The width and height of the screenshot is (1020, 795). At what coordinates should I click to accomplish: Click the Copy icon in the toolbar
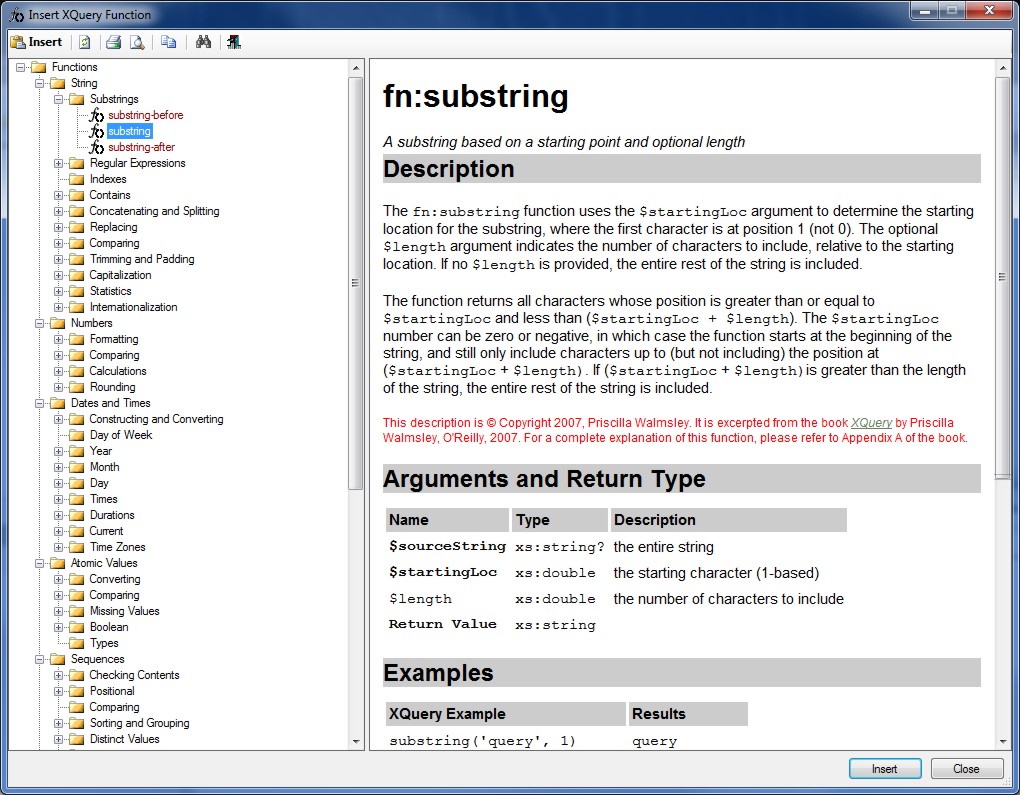click(x=168, y=42)
